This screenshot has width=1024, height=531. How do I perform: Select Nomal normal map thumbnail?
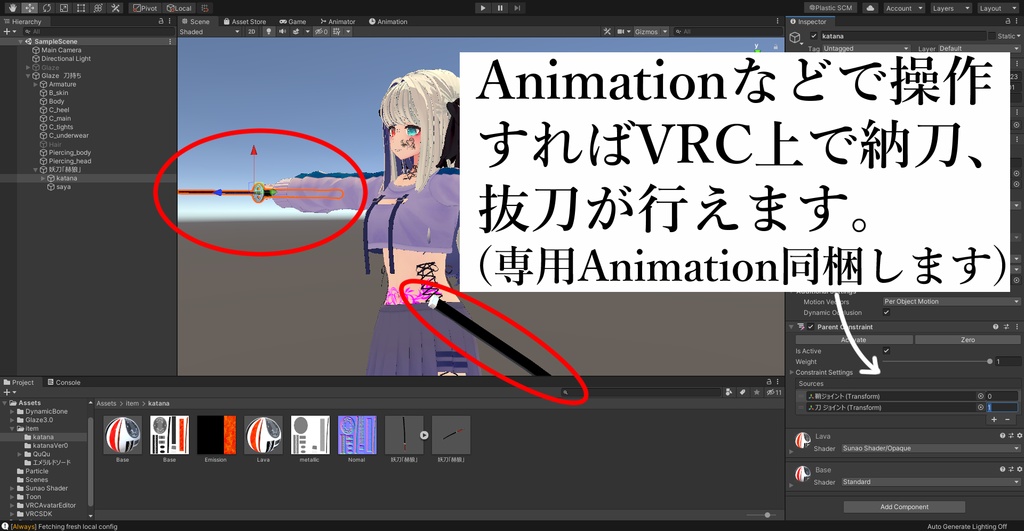pyautogui.click(x=357, y=435)
